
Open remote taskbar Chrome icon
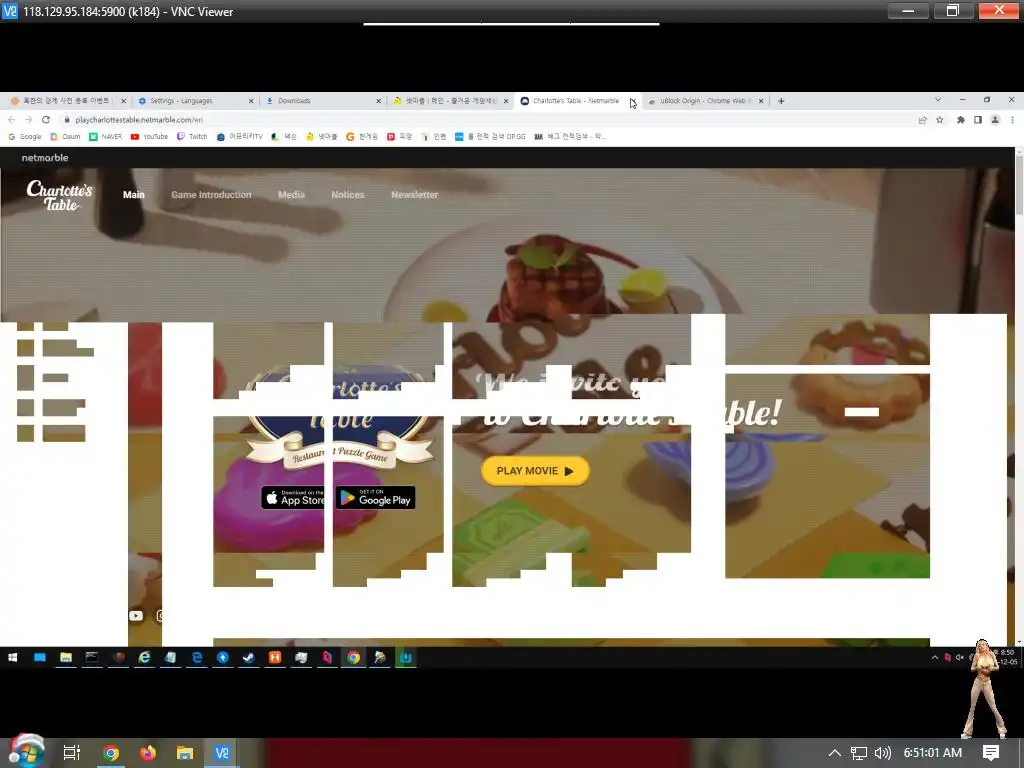click(353, 657)
